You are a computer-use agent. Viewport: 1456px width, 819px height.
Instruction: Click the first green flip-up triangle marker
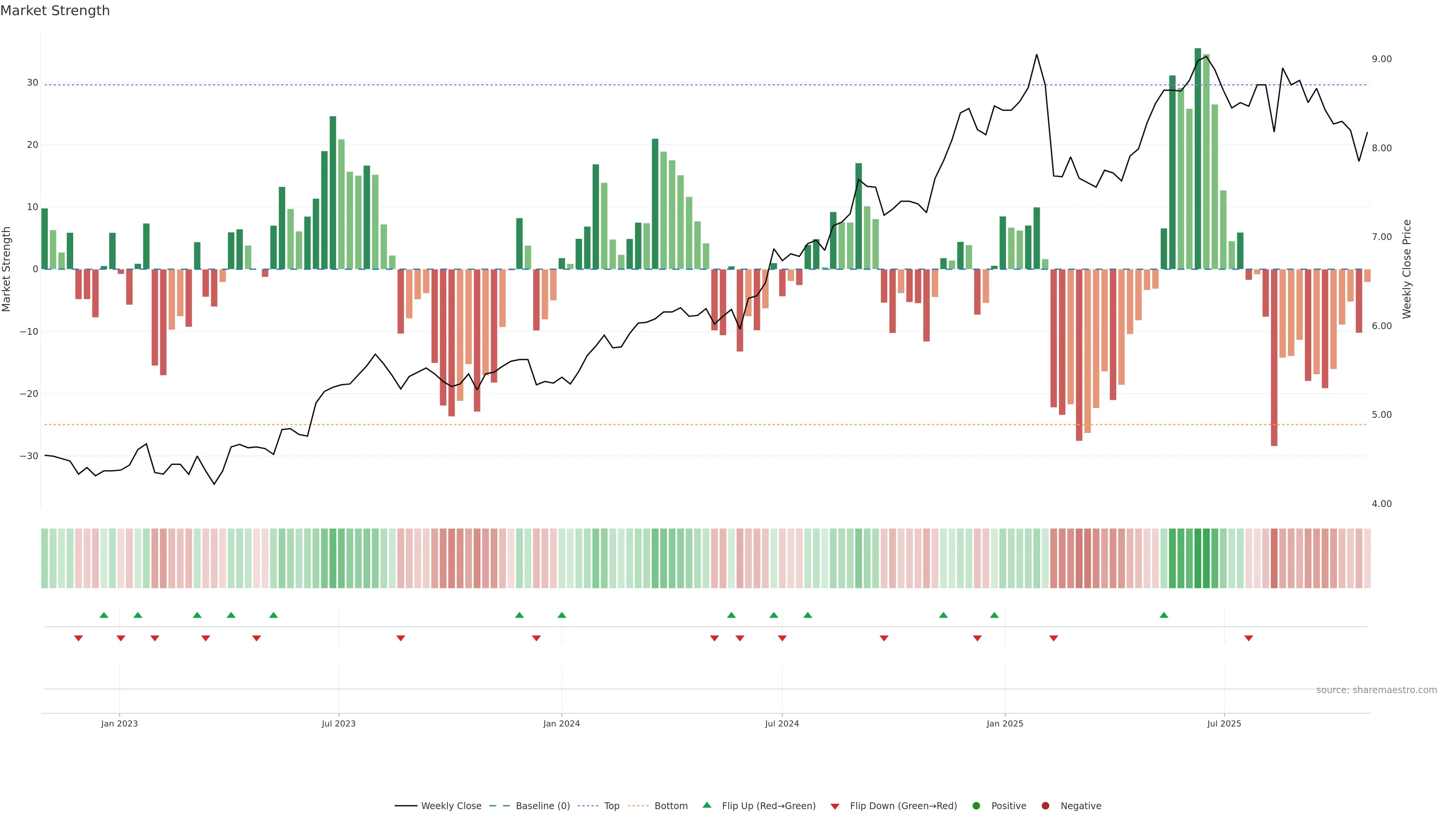coord(104,615)
